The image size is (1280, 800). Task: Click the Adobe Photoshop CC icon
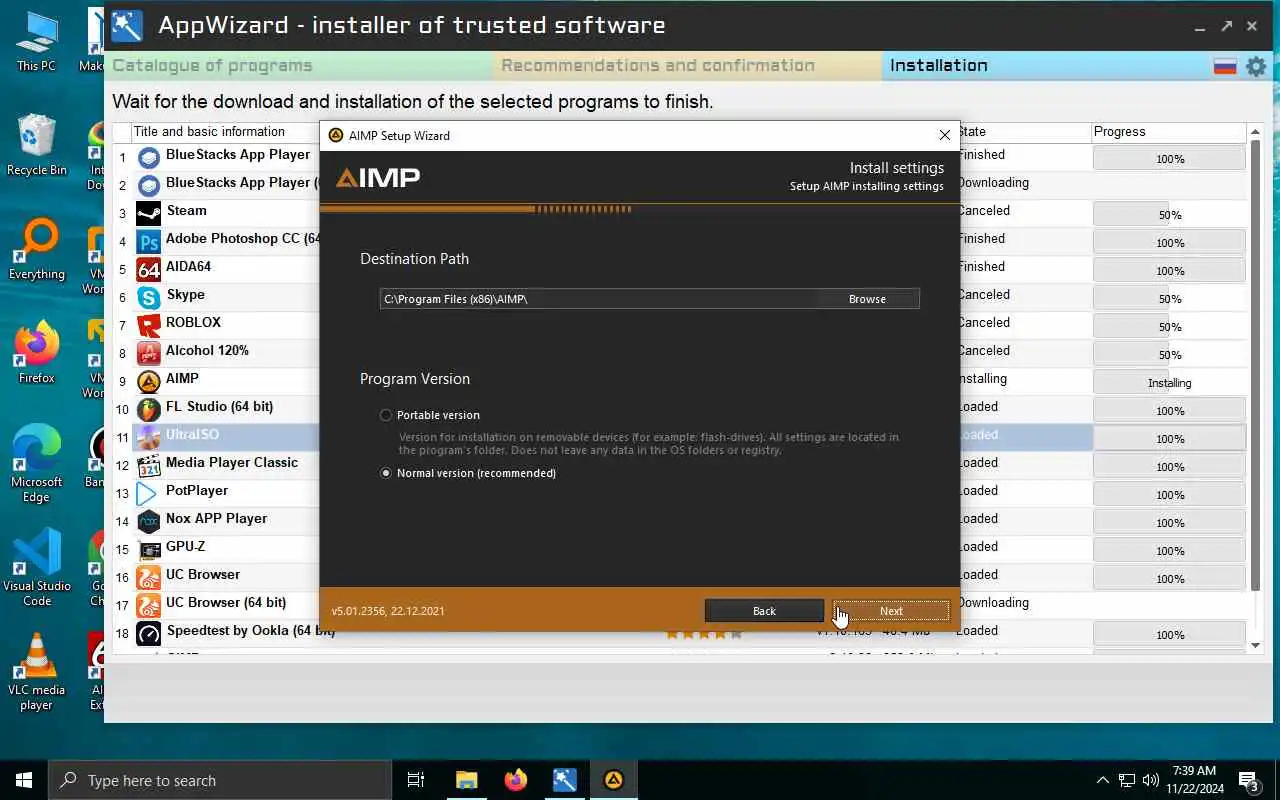pyautogui.click(x=149, y=241)
